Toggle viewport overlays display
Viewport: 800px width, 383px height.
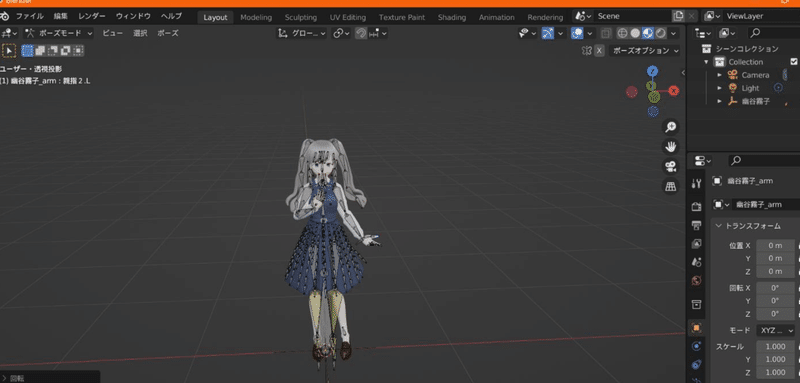(577, 33)
